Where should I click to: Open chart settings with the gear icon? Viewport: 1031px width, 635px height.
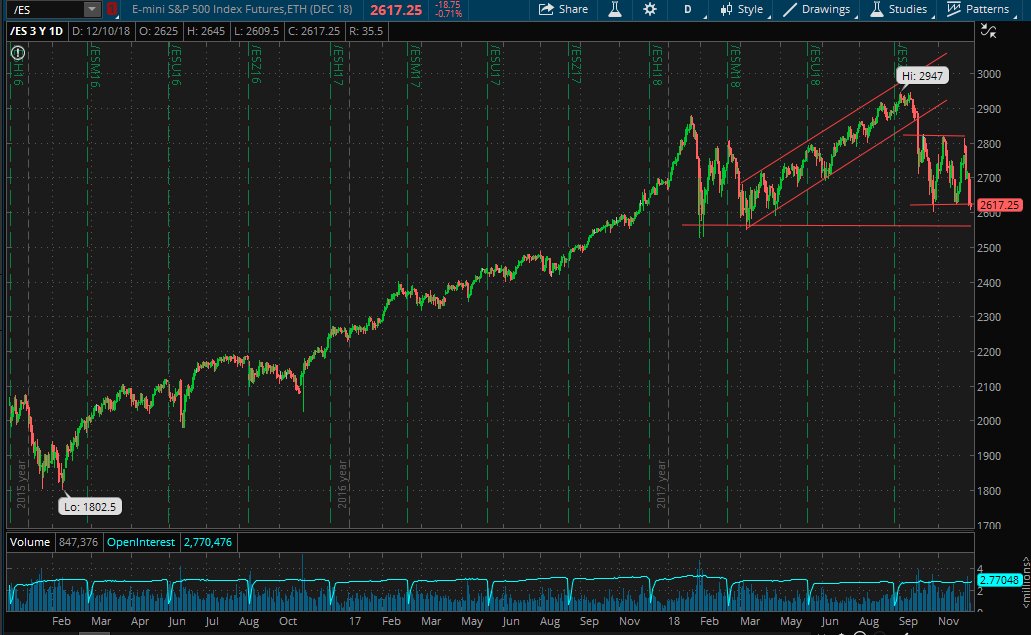pyautogui.click(x=650, y=9)
